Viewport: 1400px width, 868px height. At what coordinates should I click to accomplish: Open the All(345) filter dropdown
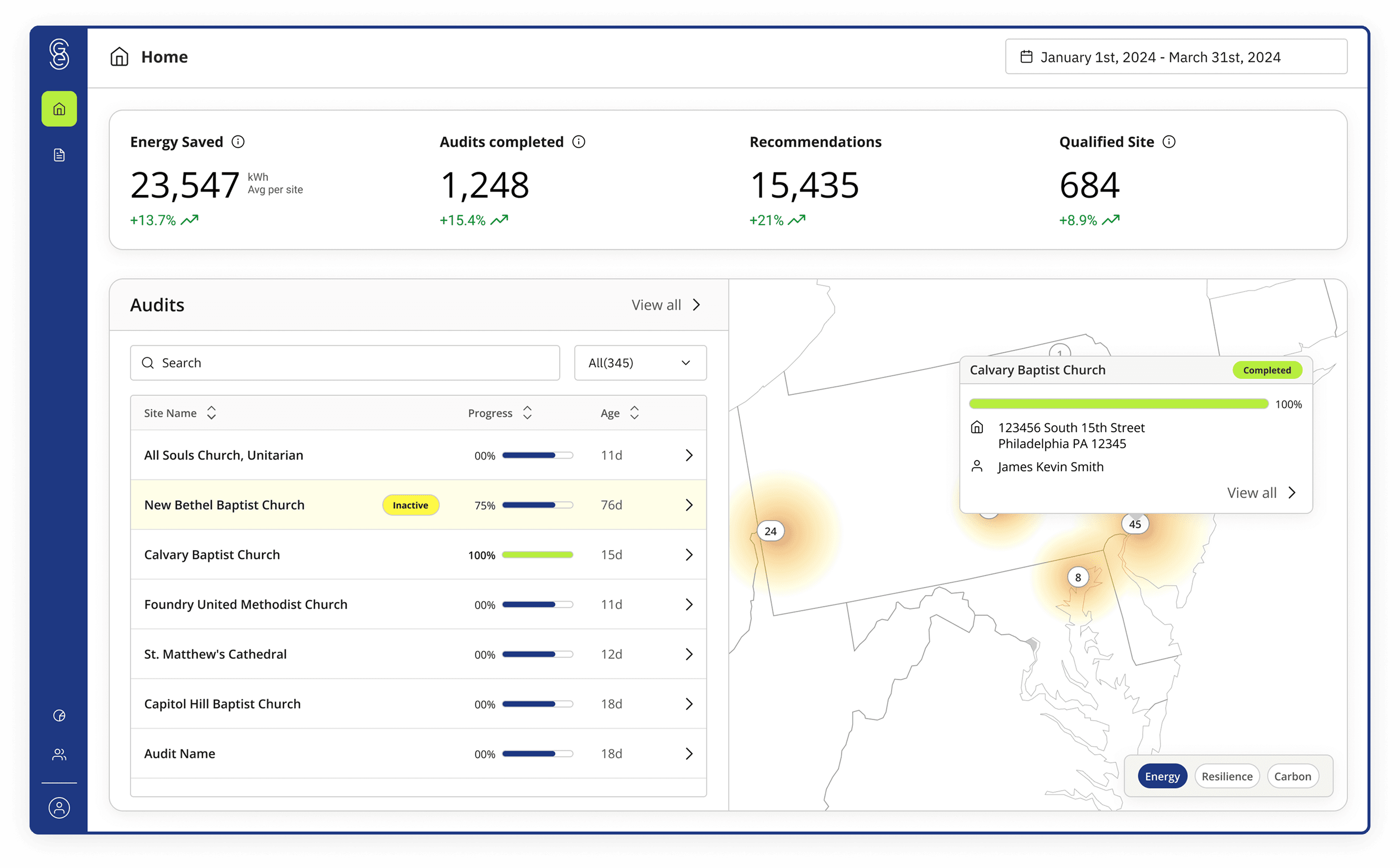pos(640,363)
